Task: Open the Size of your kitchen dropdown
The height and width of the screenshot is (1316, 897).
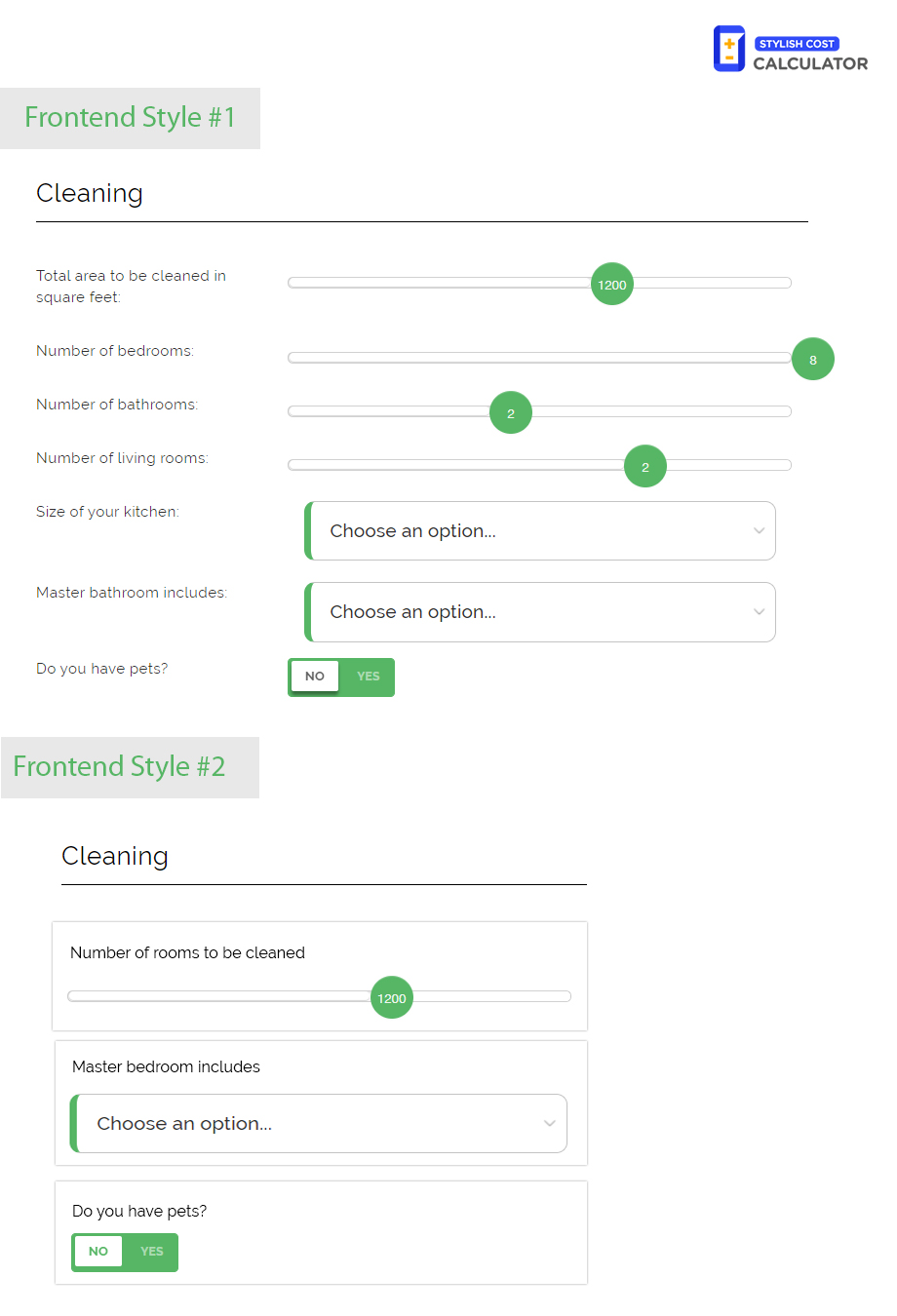Action: (540, 531)
